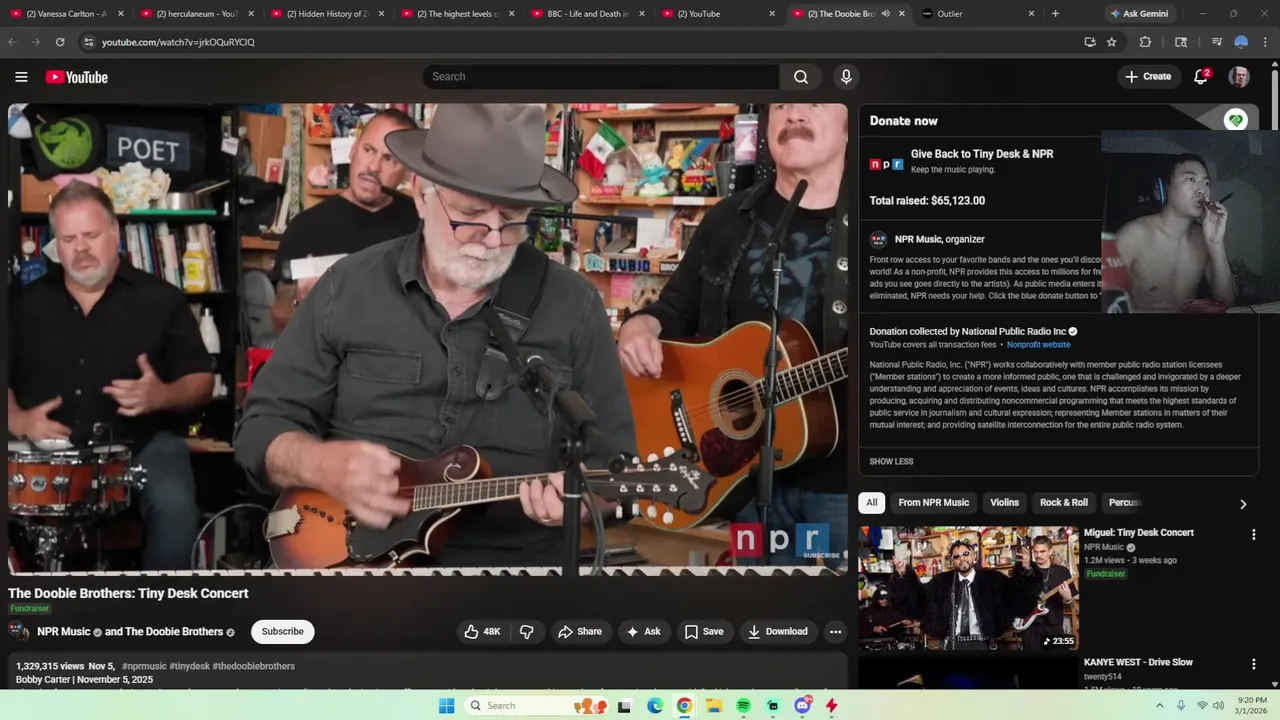
Task: Open Discord from the taskbar
Action: (802, 706)
